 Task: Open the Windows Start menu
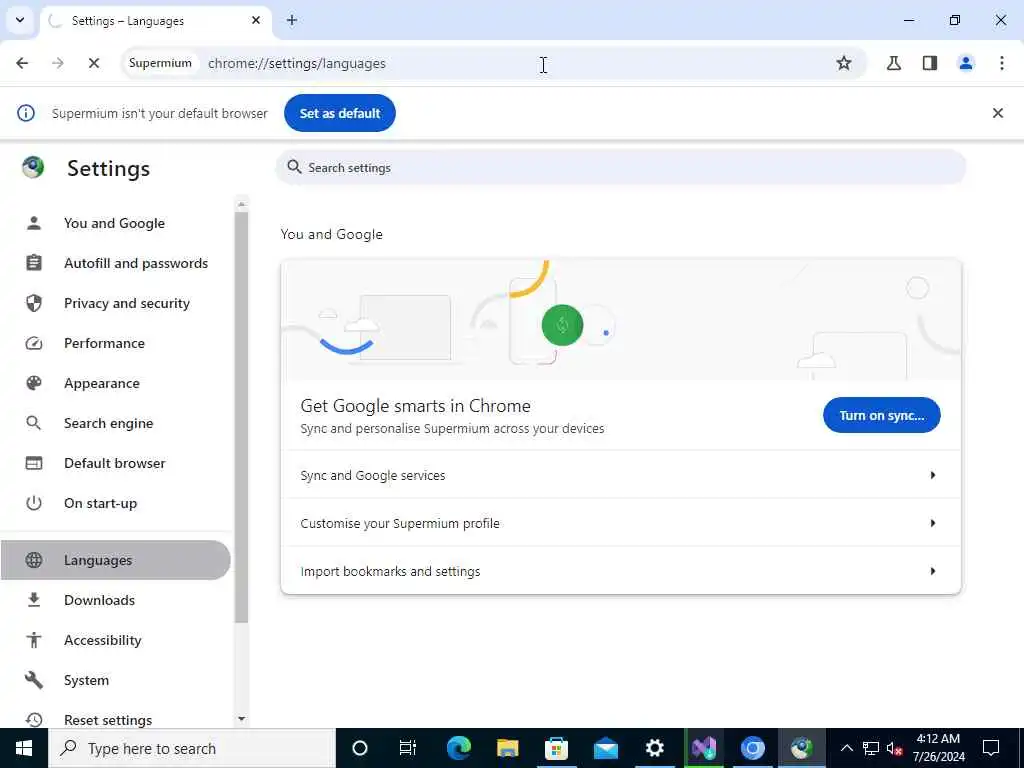point(24,748)
